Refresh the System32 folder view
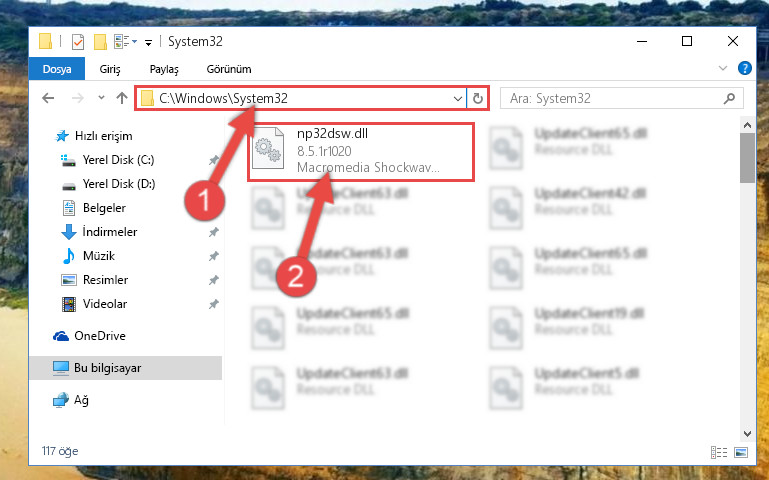This screenshot has height=480, width=769. [477, 99]
